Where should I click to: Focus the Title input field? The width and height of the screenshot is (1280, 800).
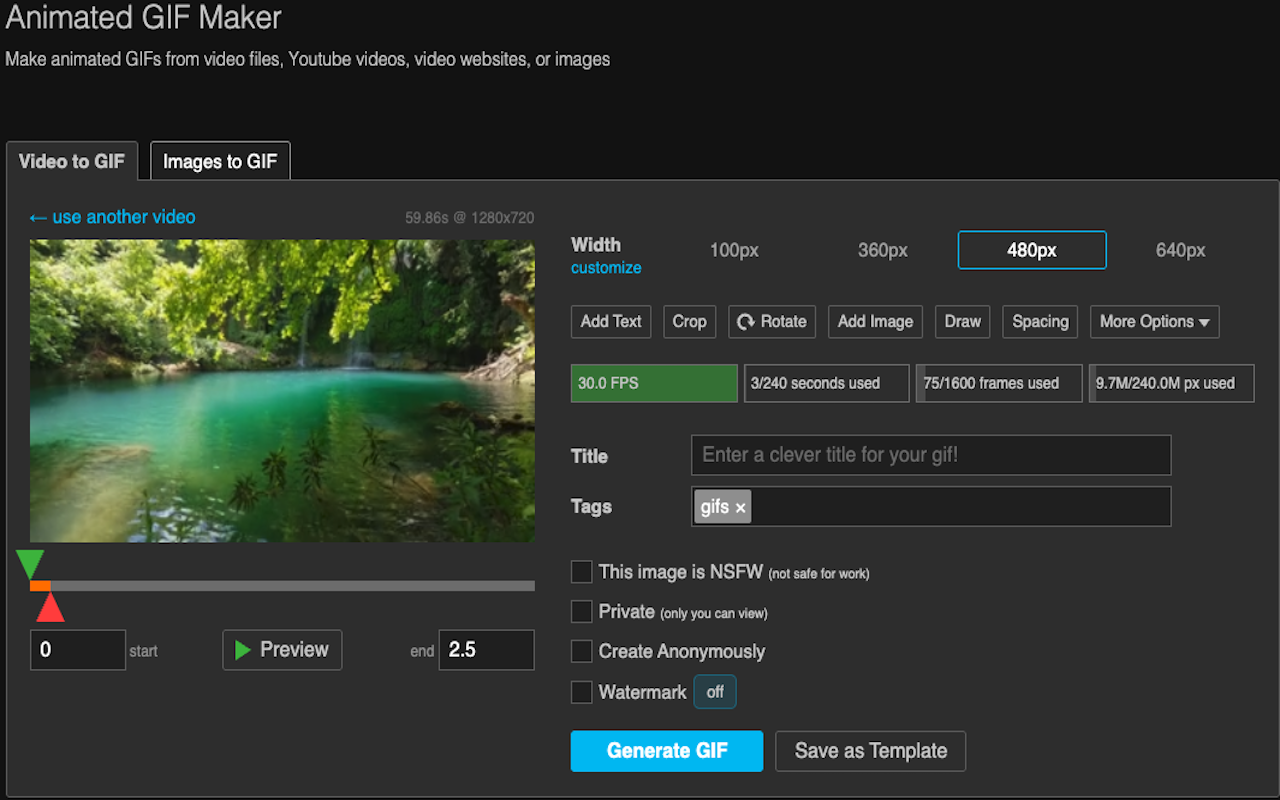931,455
